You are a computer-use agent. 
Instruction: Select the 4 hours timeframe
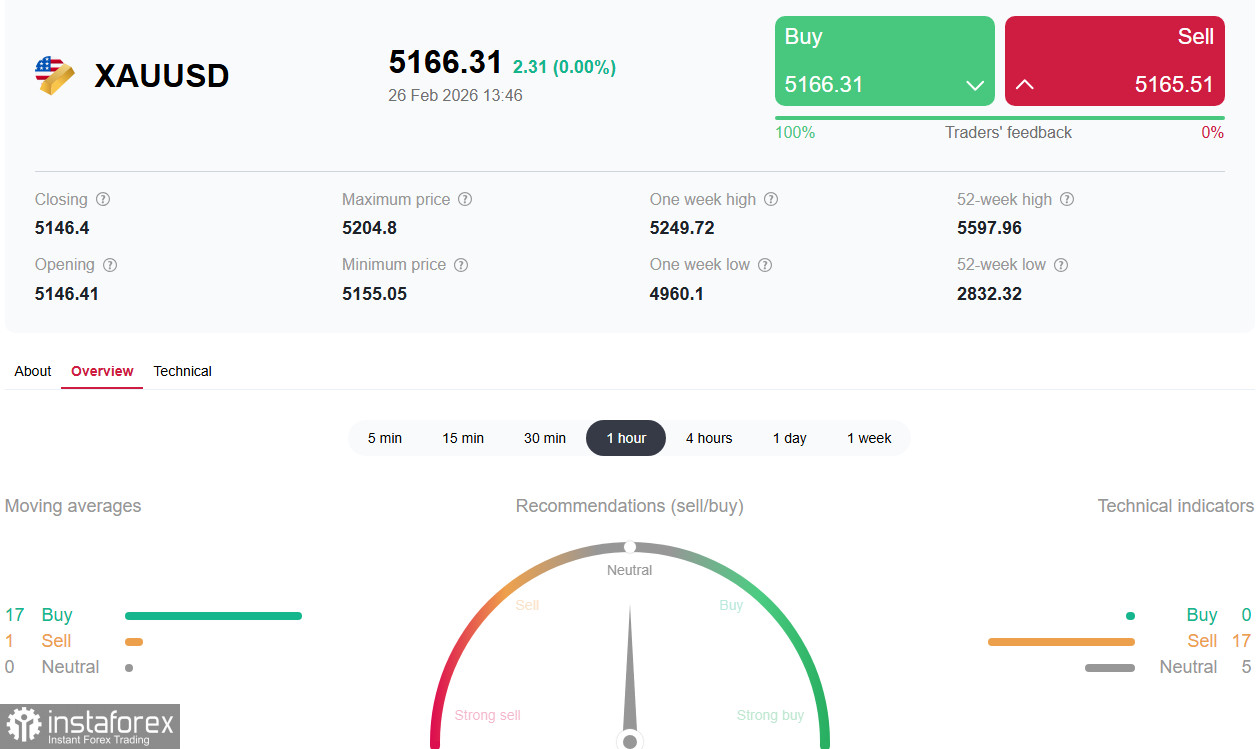[709, 438]
